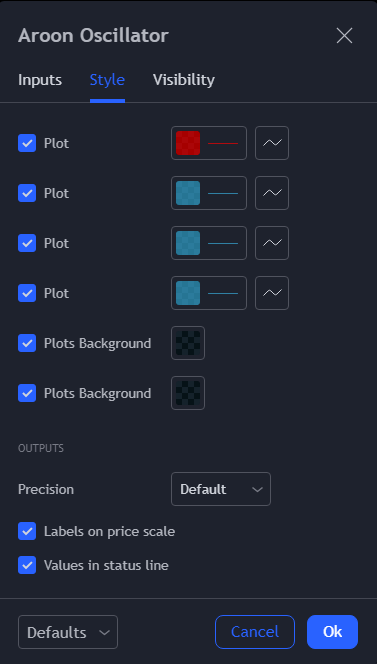Open color swatch of second Plots Background
Viewport: 377px width, 664px height.
click(188, 393)
